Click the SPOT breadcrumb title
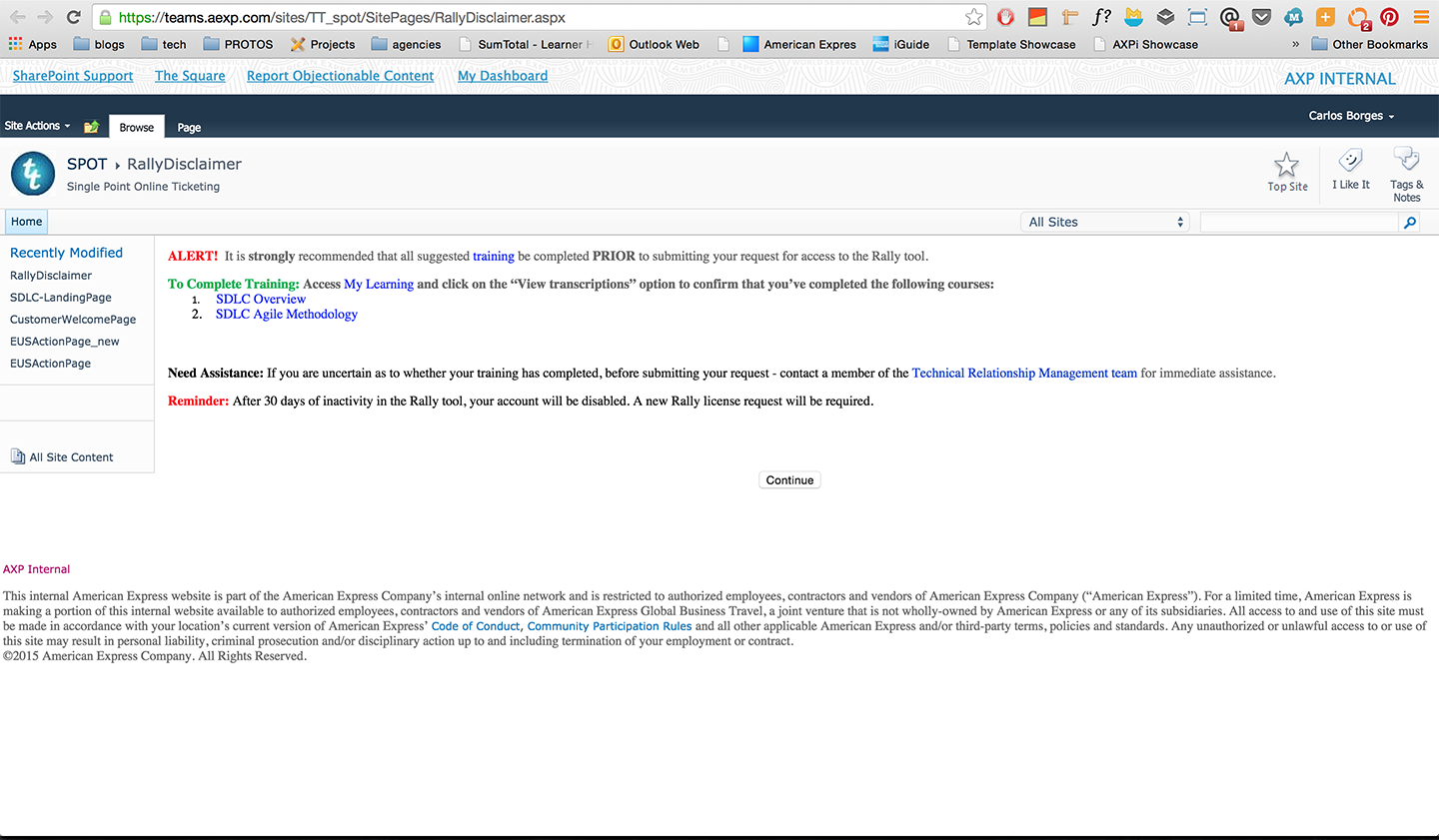Screen dimensions: 1439x840 point(87,164)
